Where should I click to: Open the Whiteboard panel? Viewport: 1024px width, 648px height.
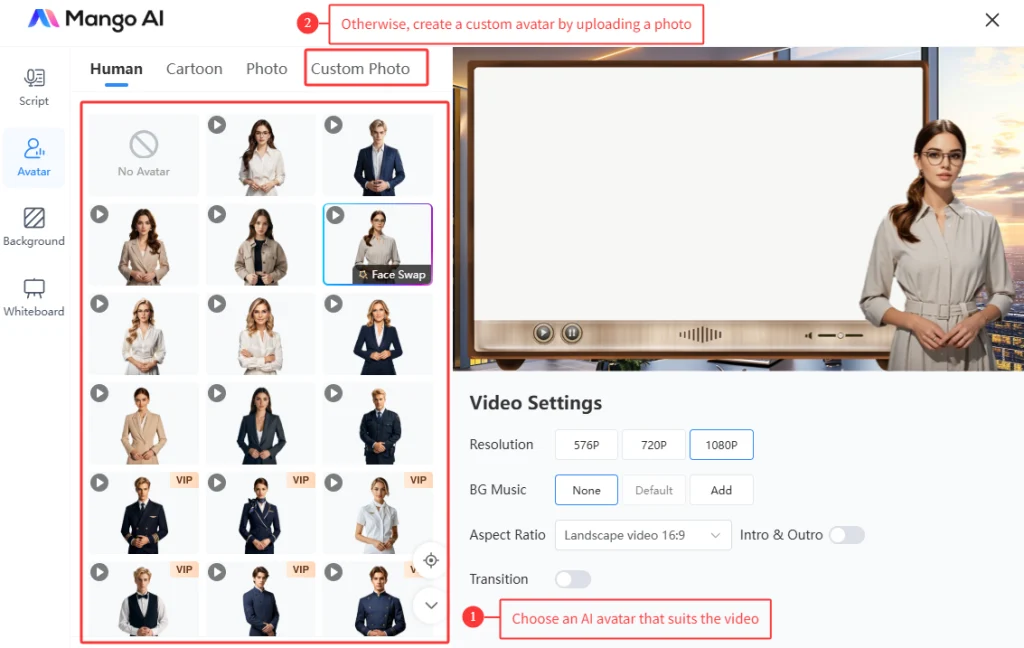pos(33,297)
